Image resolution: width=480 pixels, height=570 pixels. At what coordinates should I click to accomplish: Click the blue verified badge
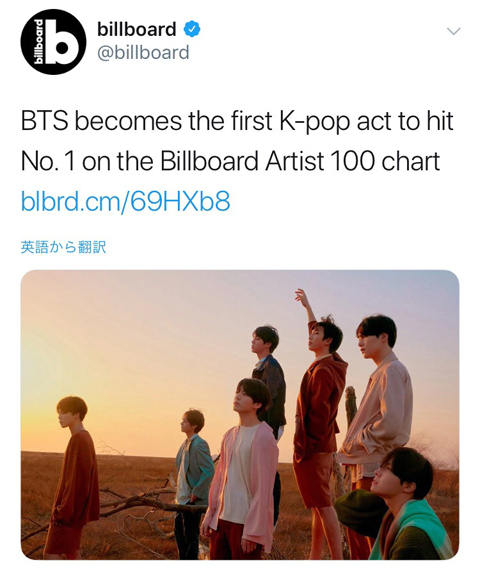click(x=192, y=29)
